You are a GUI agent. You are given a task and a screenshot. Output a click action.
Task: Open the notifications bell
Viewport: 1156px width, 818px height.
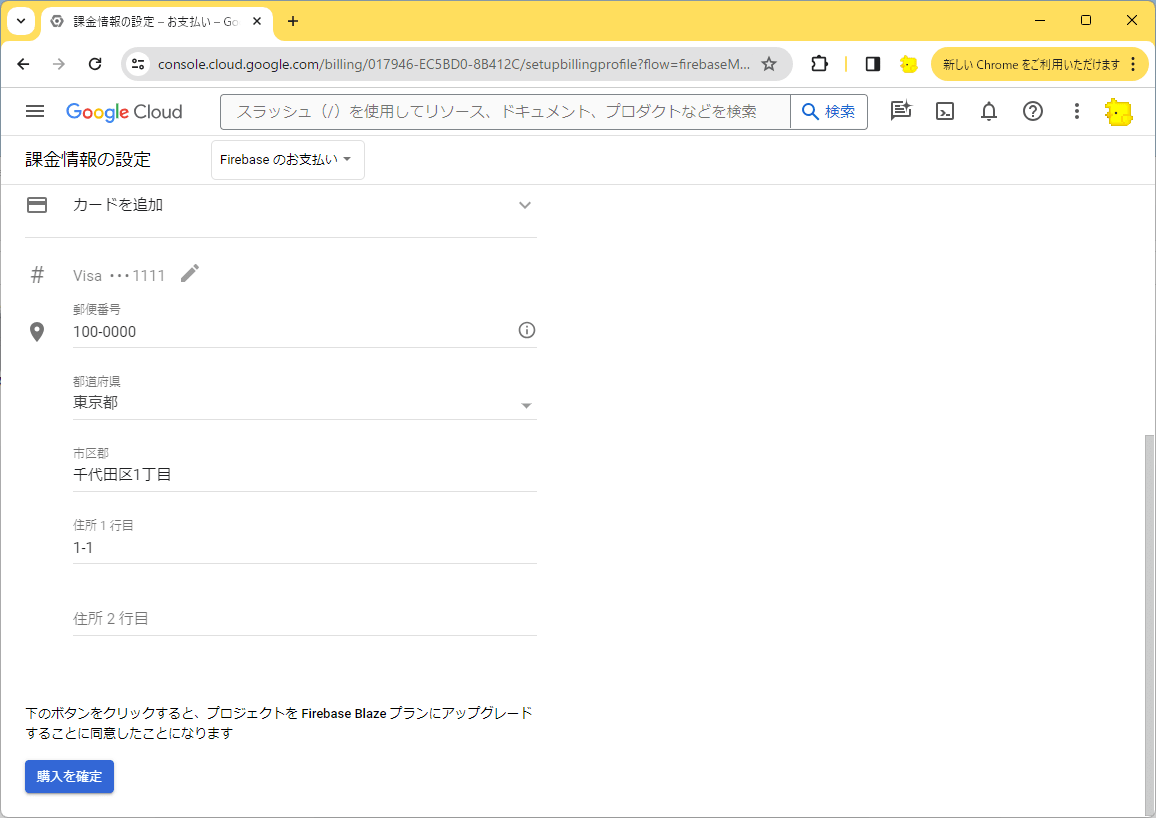click(x=989, y=111)
